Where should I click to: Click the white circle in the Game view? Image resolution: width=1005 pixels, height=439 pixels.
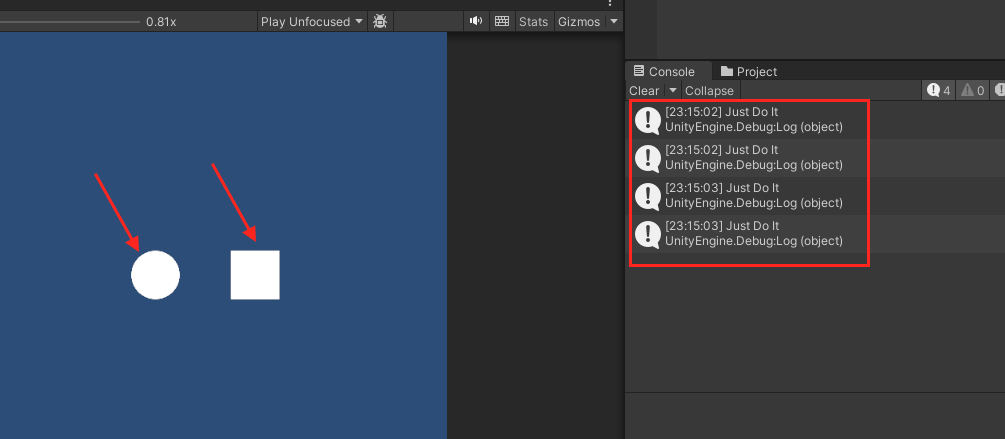pos(156,275)
